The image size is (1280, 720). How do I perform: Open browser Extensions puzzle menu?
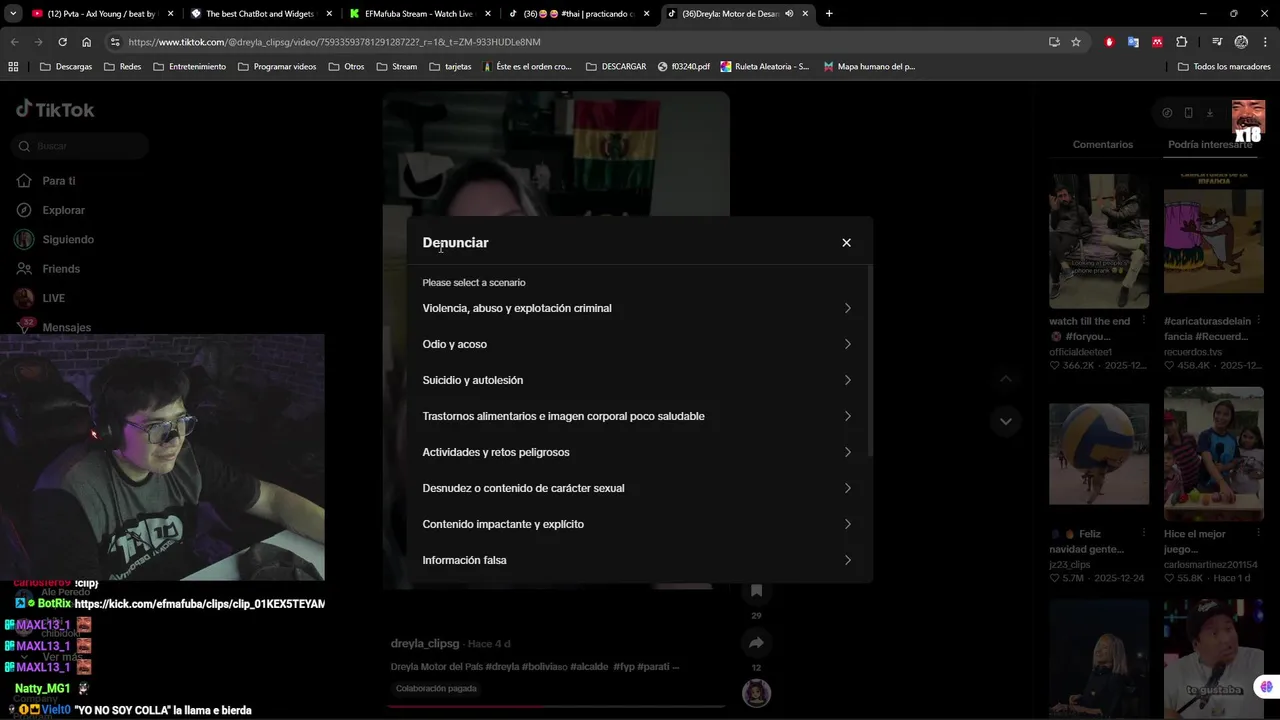1182,42
